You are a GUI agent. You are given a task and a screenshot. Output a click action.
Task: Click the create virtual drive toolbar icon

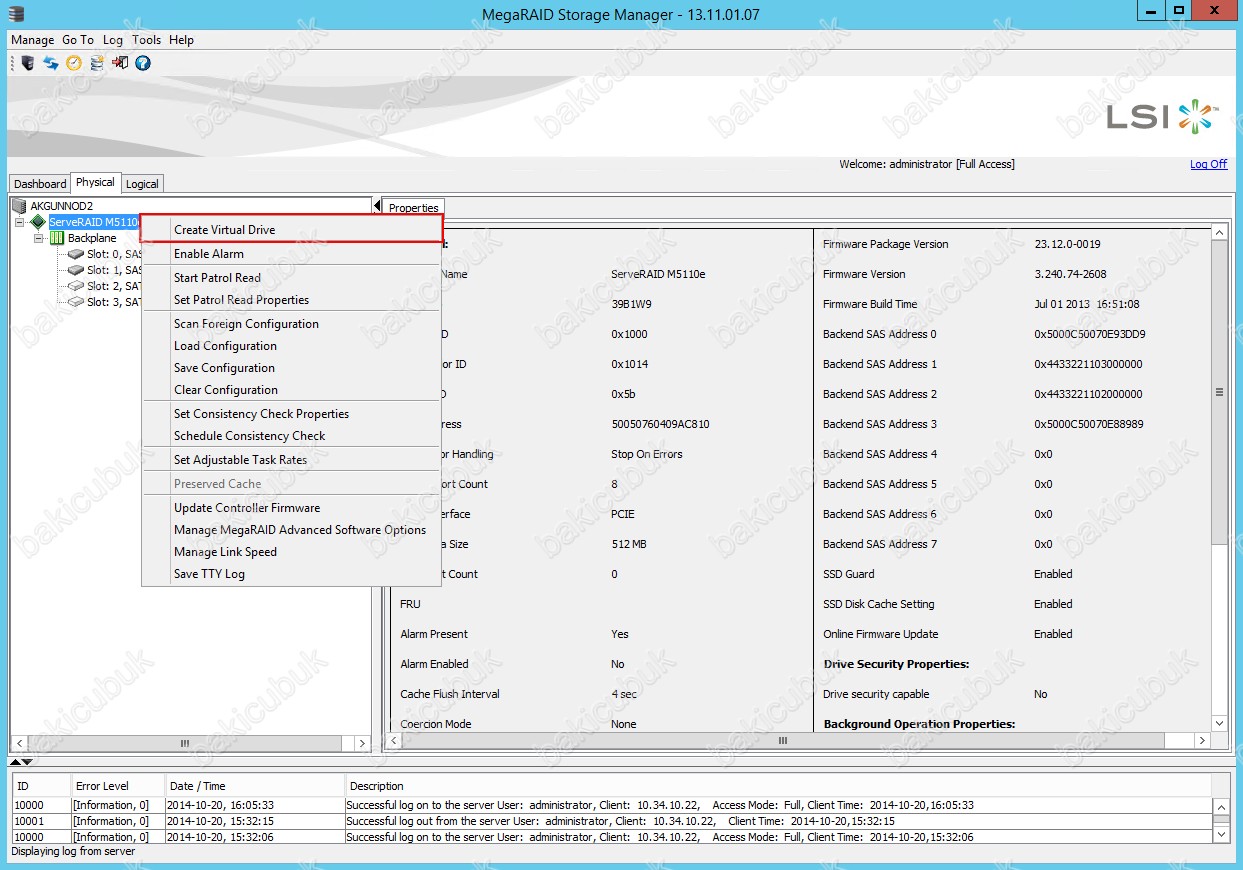click(x=97, y=63)
